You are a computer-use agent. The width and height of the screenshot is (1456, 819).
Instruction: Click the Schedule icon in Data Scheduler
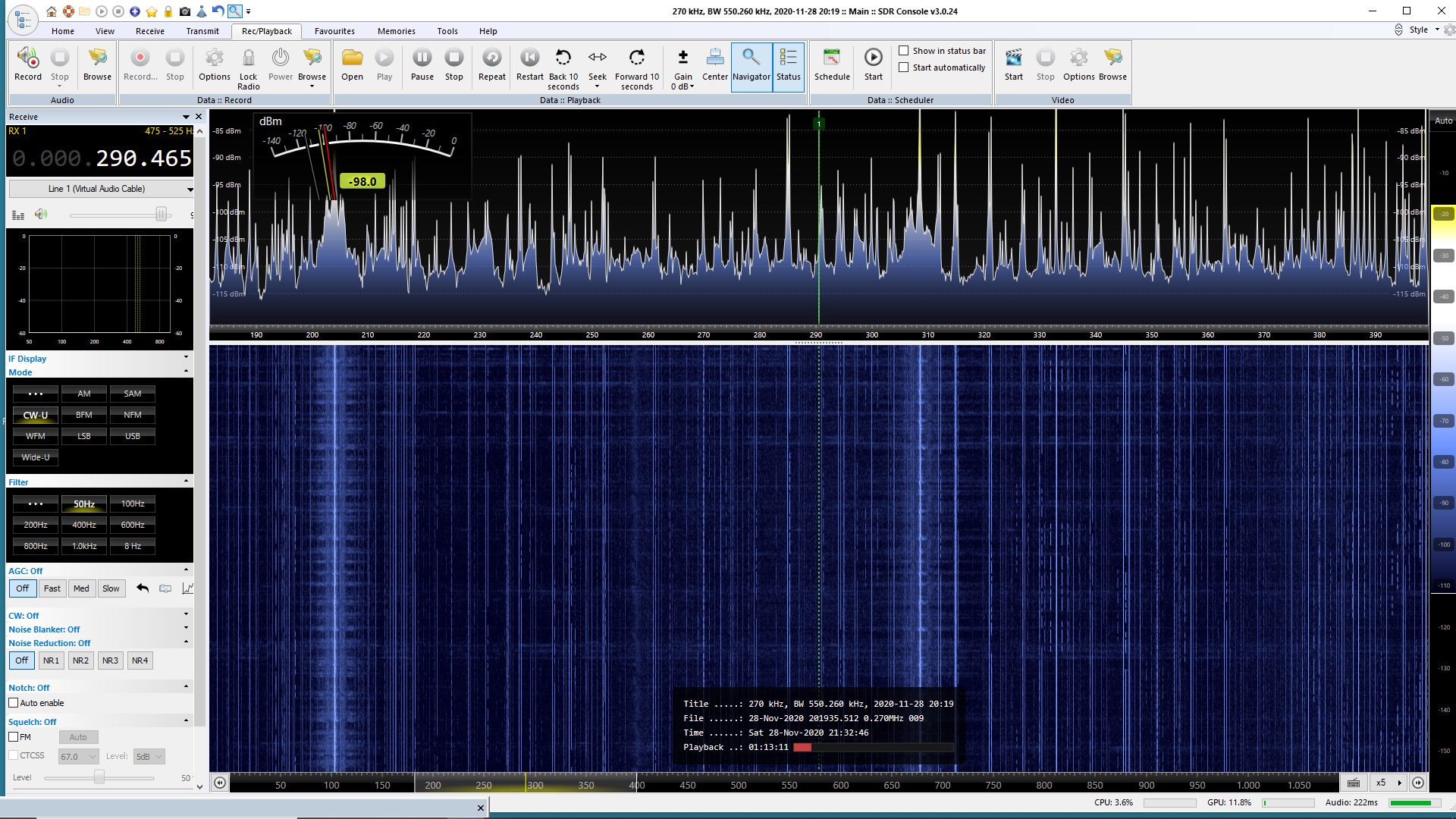pos(832,58)
